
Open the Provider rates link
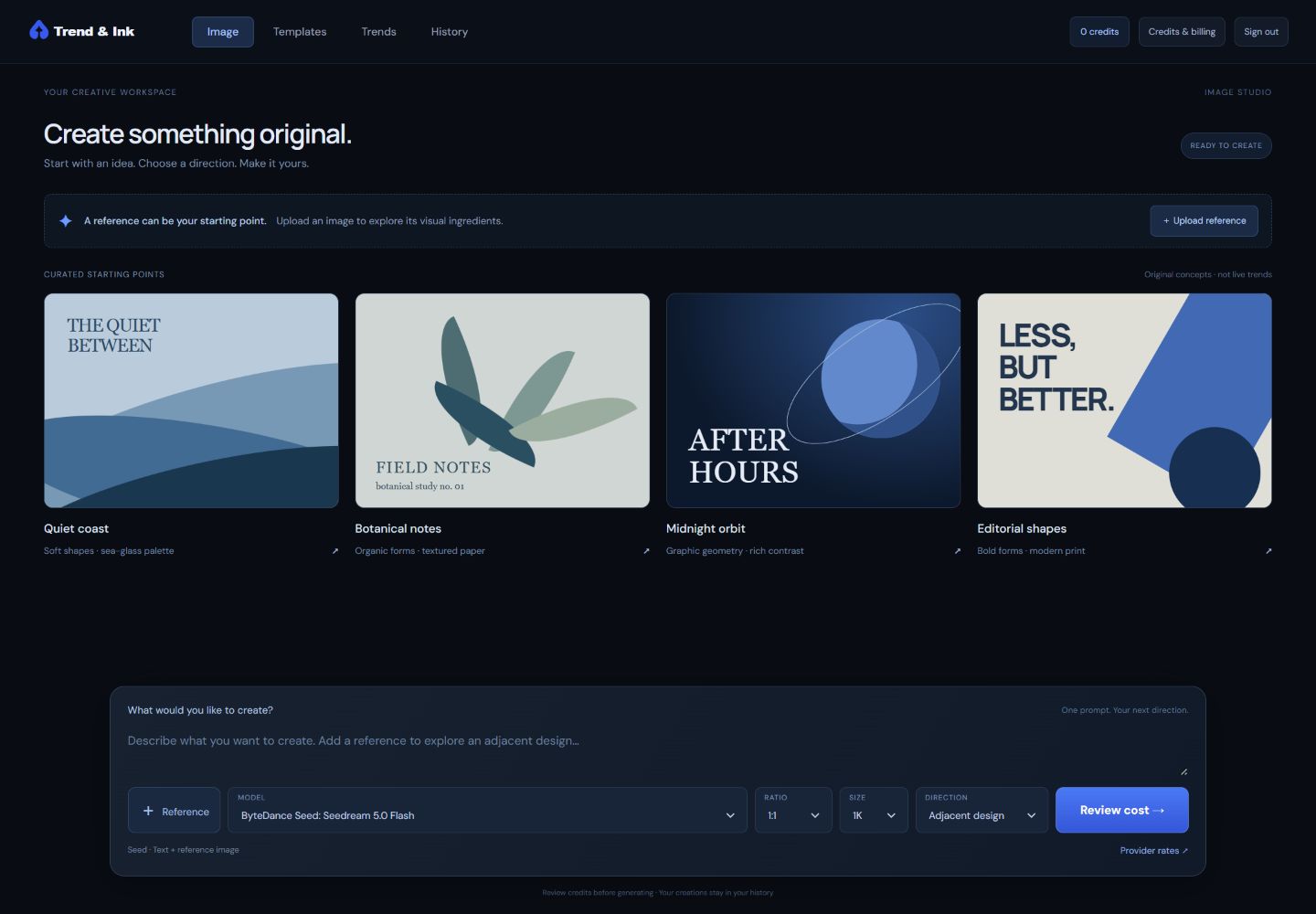(1153, 850)
